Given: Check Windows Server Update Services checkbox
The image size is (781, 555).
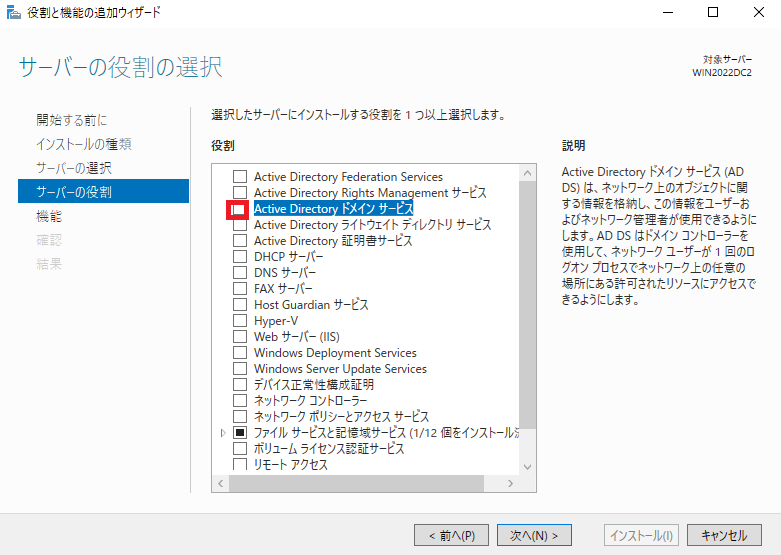Looking at the screenshot, I should coord(240,368).
